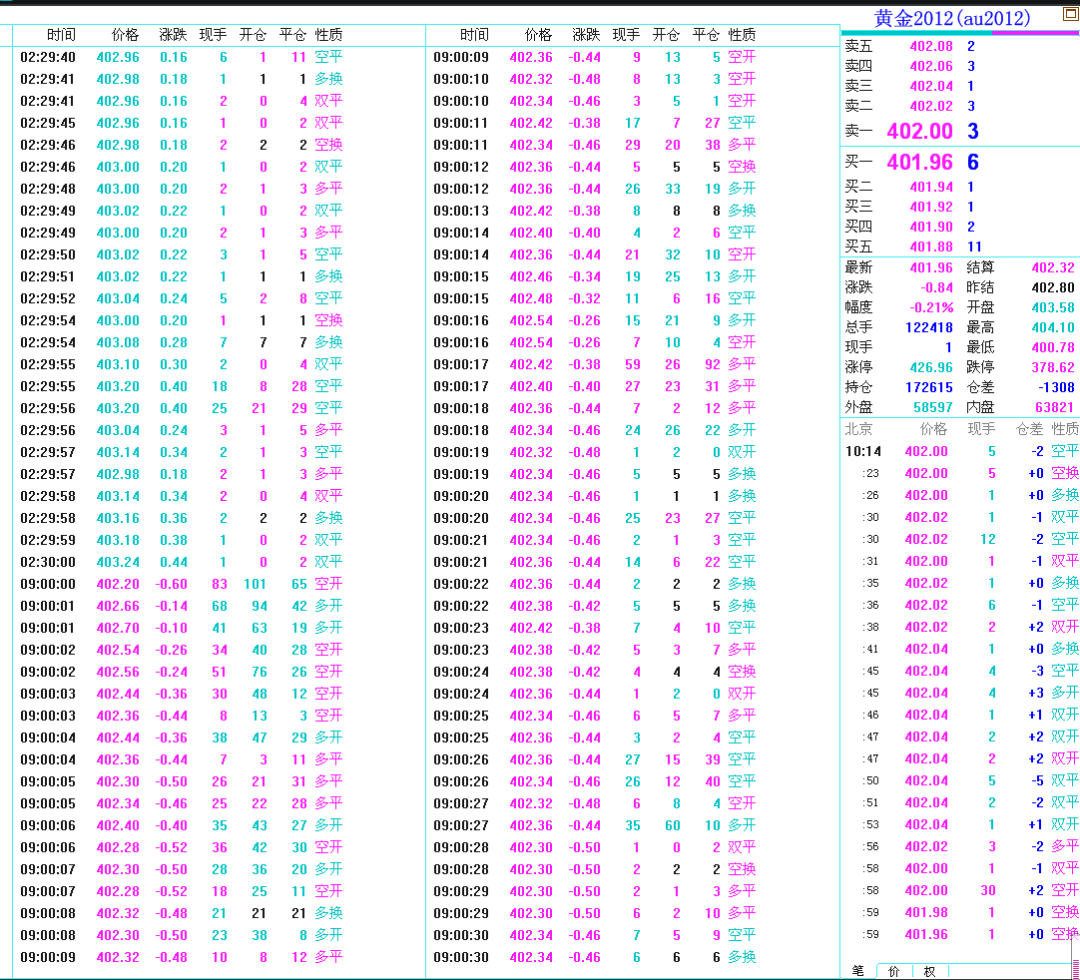Click the 卖五 ask price 402.08
This screenshot has height=980, width=1080.
[x=931, y=46]
